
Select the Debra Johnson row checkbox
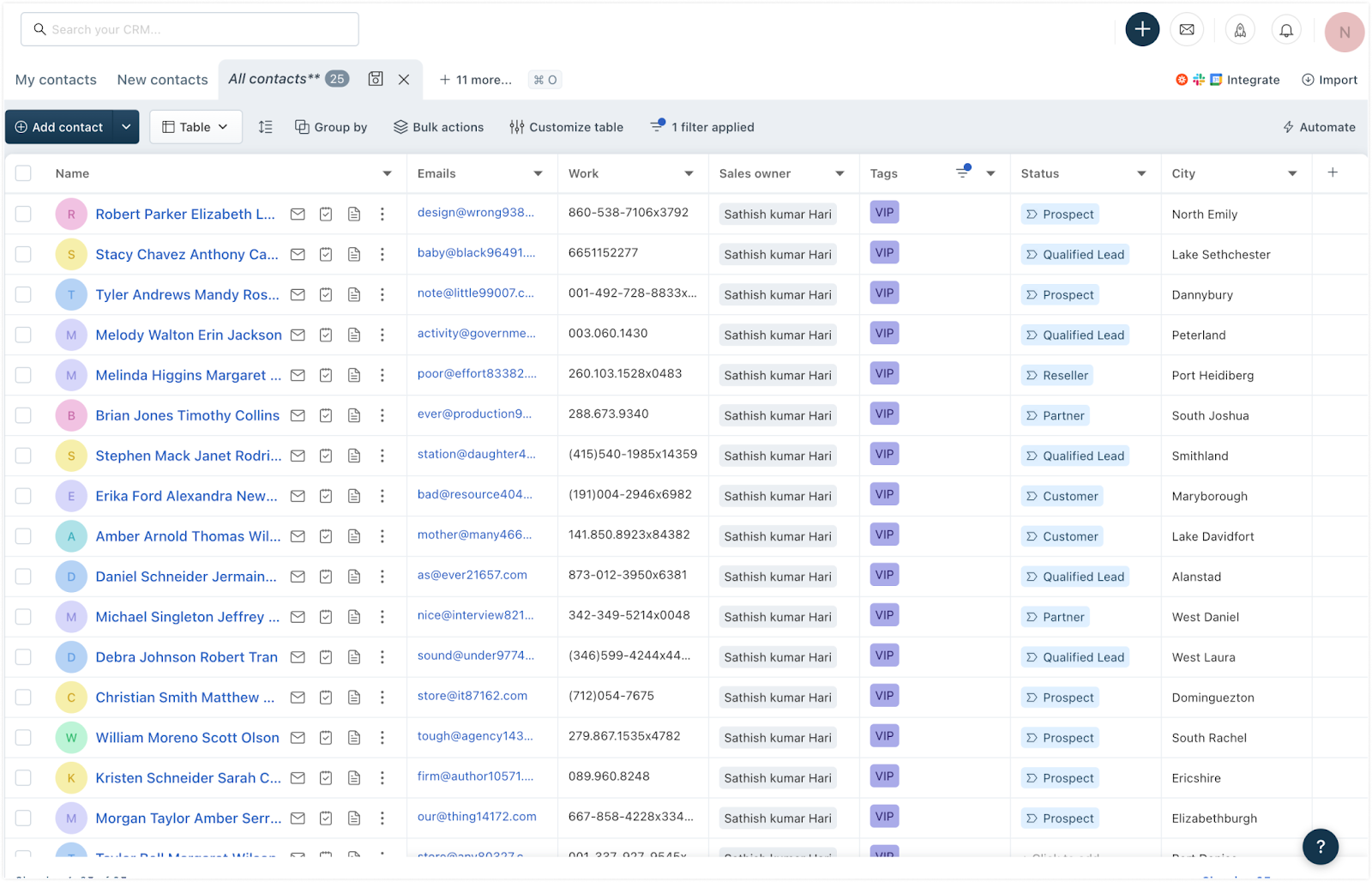pos(23,657)
